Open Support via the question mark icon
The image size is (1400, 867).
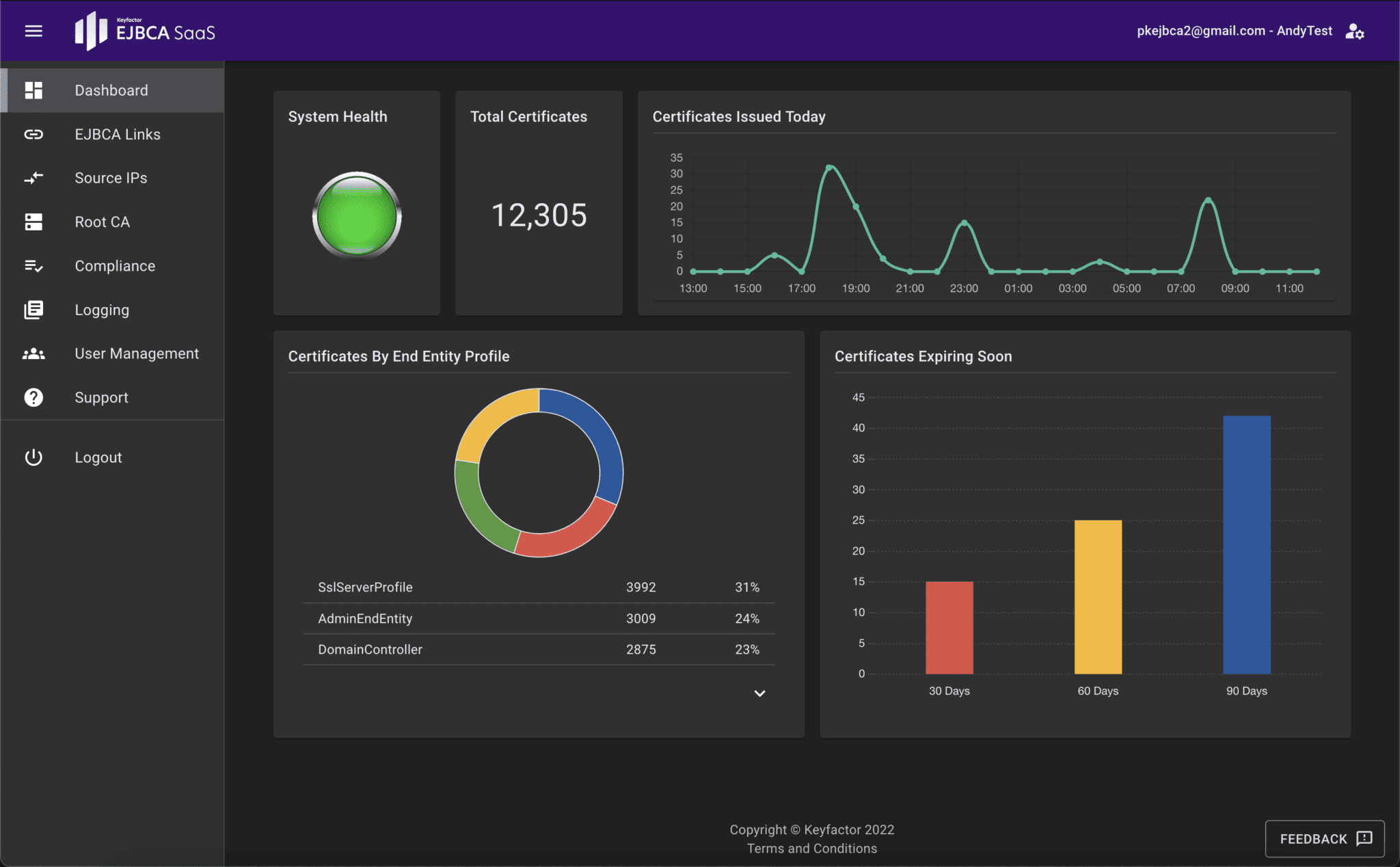pos(33,397)
